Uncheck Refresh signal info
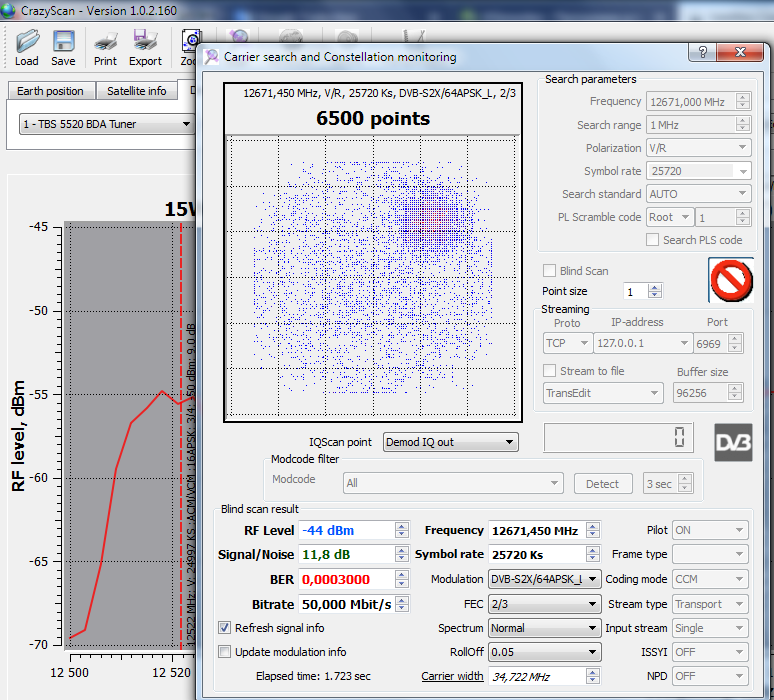The height and width of the screenshot is (700, 774). 224,627
